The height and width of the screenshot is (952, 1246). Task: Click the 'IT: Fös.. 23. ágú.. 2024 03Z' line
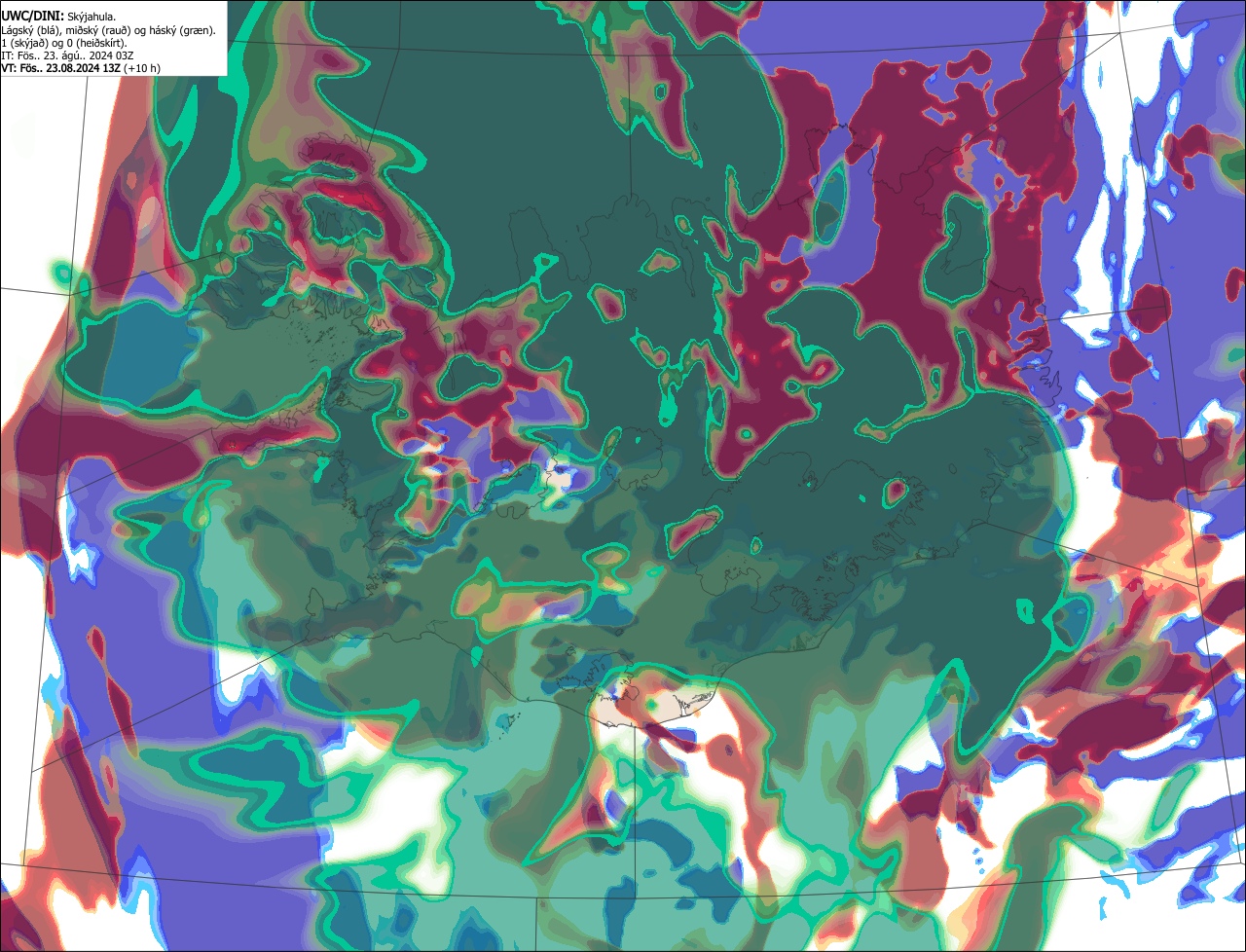click(67, 55)
